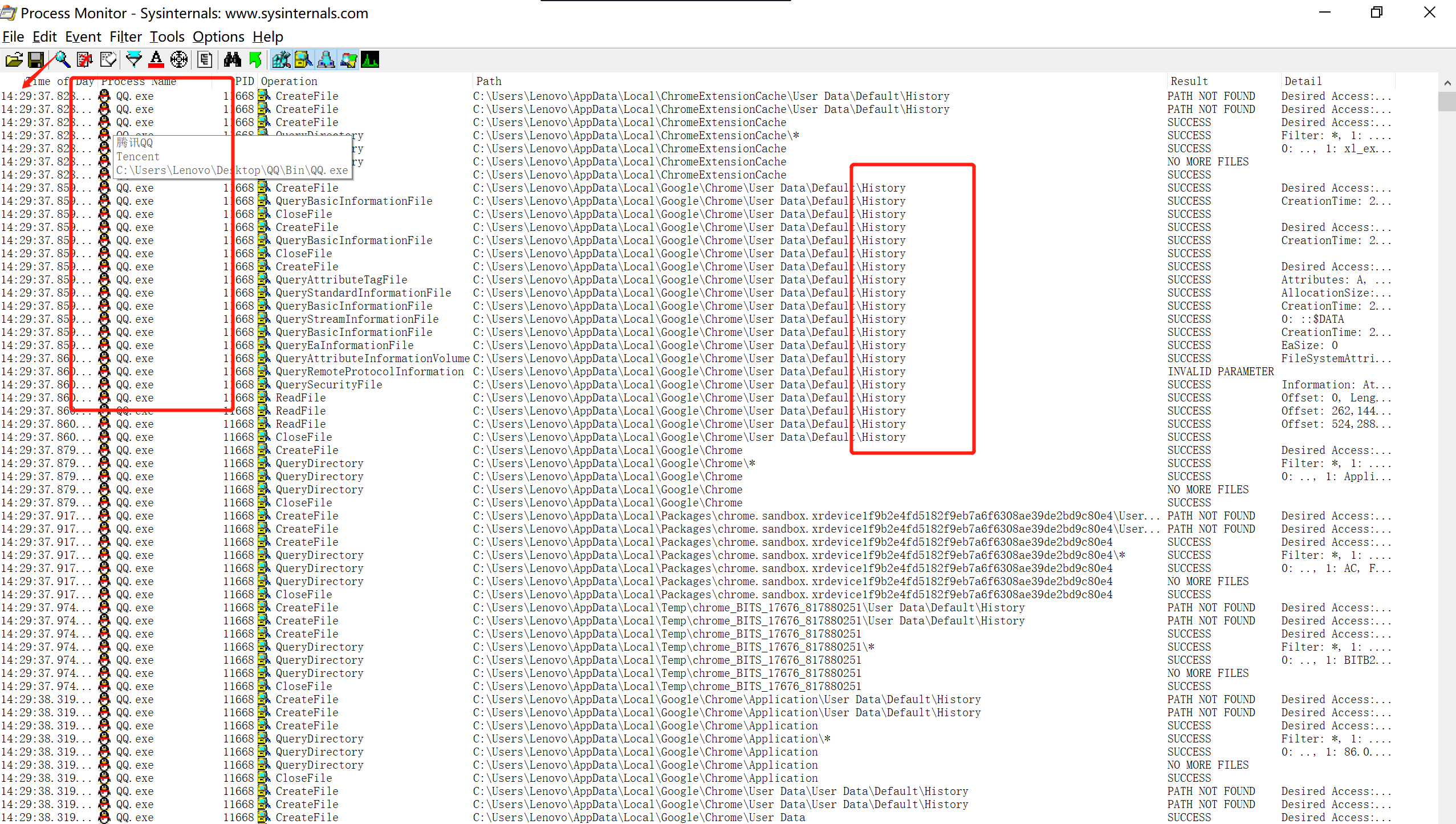
Task: Toggle event capture with the magnifier icon
Action: 62,59
